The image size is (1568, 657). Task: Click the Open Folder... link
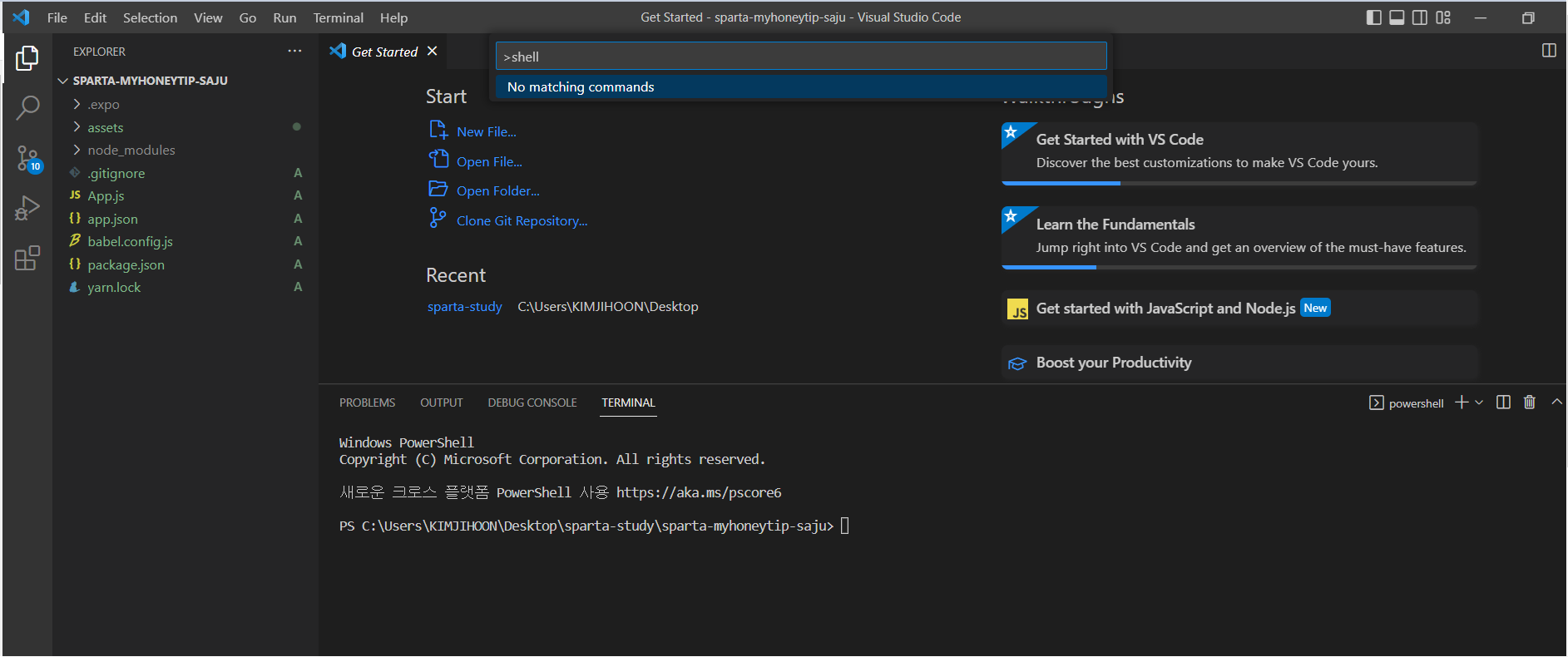click(x=497, y=190)
